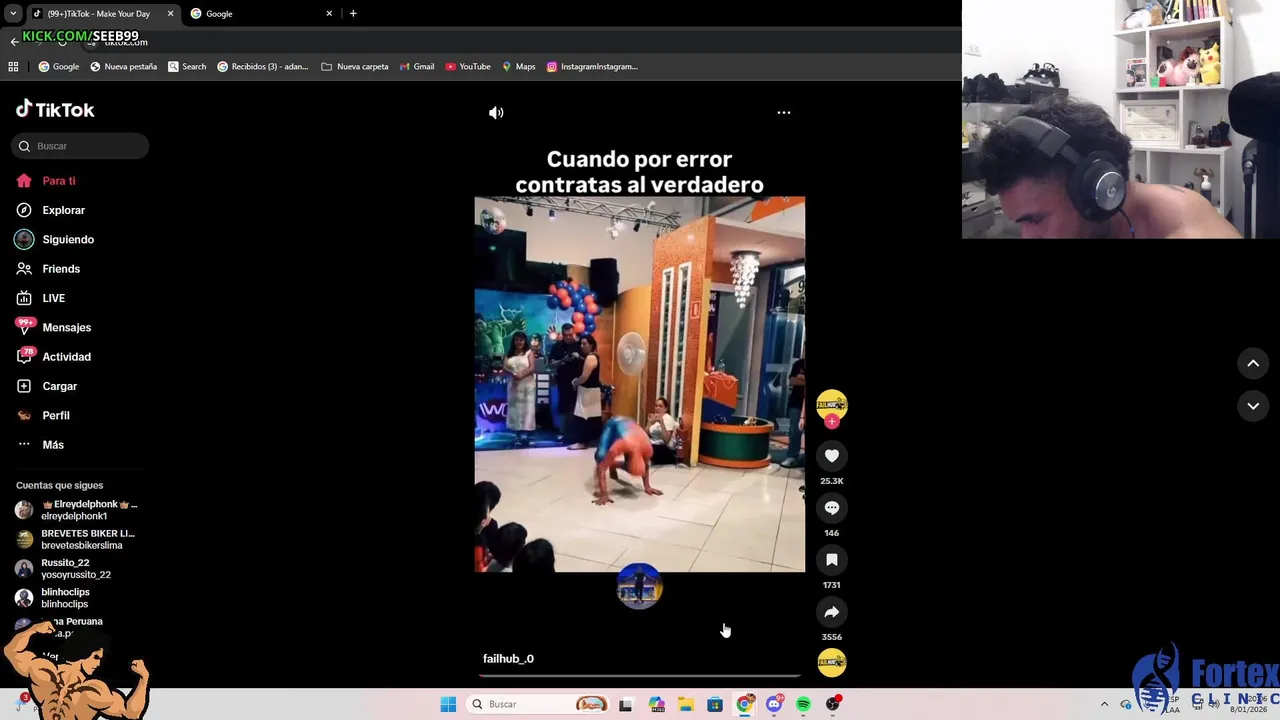1280x720 pixels.
Task: Open Discord from taskbar
Action: pyautogui.click(x=774, y=705)
